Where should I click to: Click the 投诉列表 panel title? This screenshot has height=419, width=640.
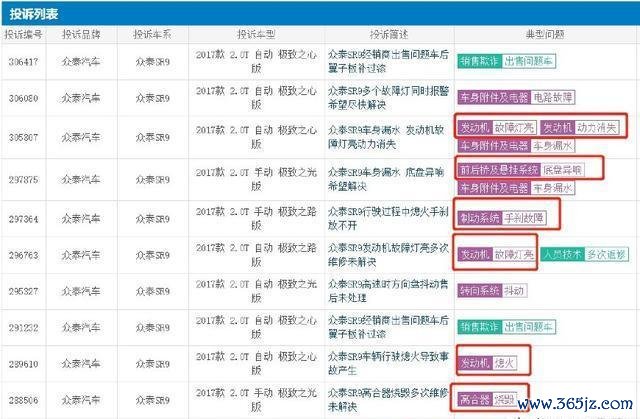[x=34, y=14]
